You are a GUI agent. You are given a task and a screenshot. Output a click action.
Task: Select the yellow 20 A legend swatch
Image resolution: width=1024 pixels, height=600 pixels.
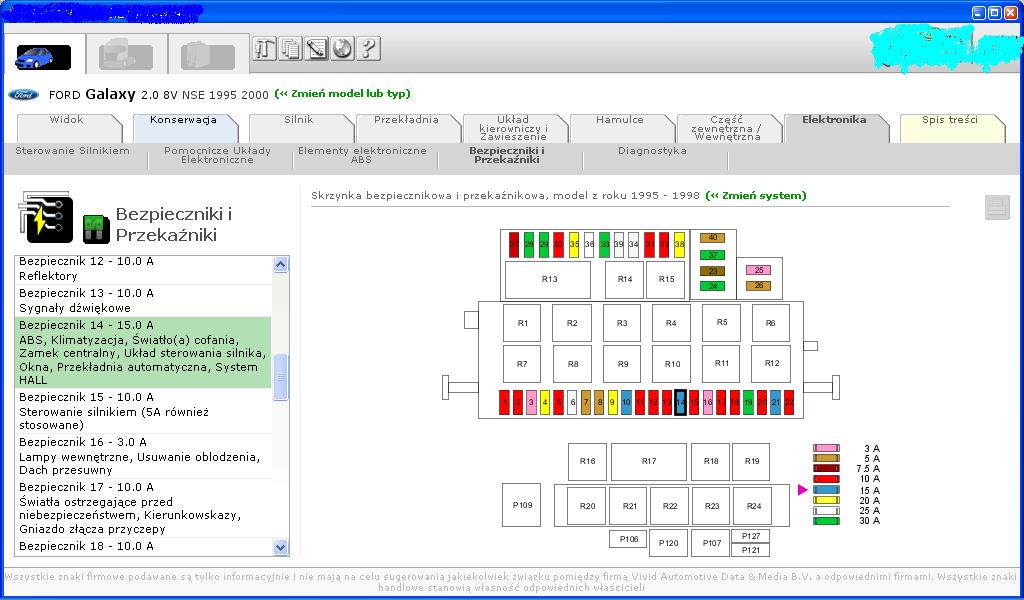(x=826, y=500)
